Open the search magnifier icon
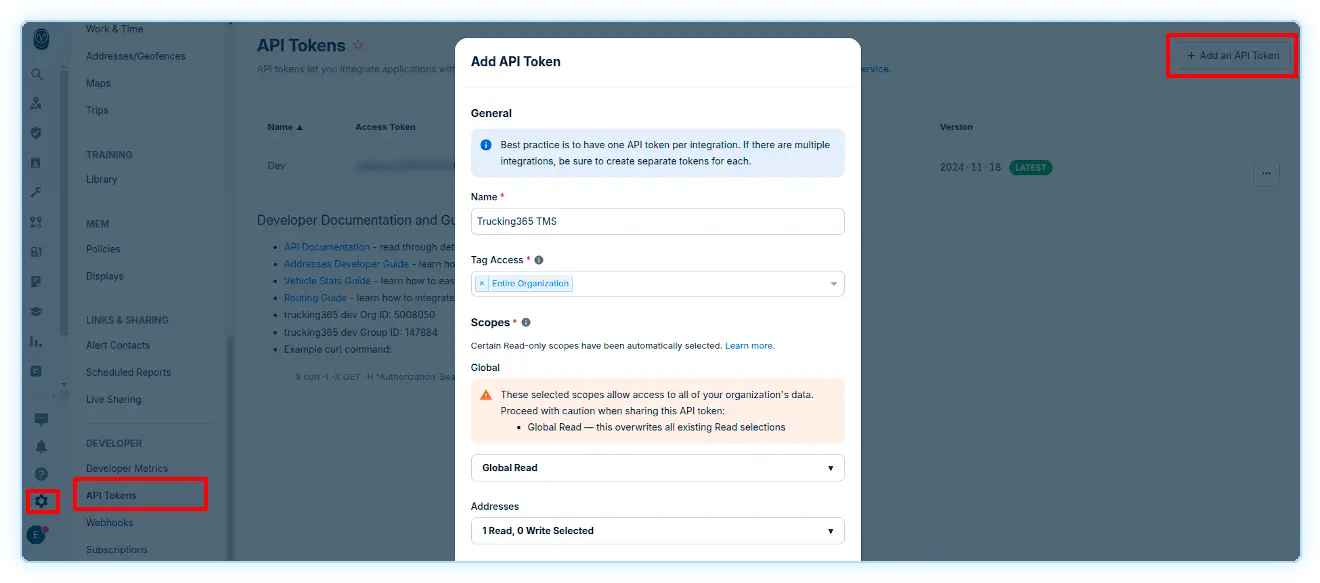Viewport: 1320px width, 583px height. coord(37,74)
